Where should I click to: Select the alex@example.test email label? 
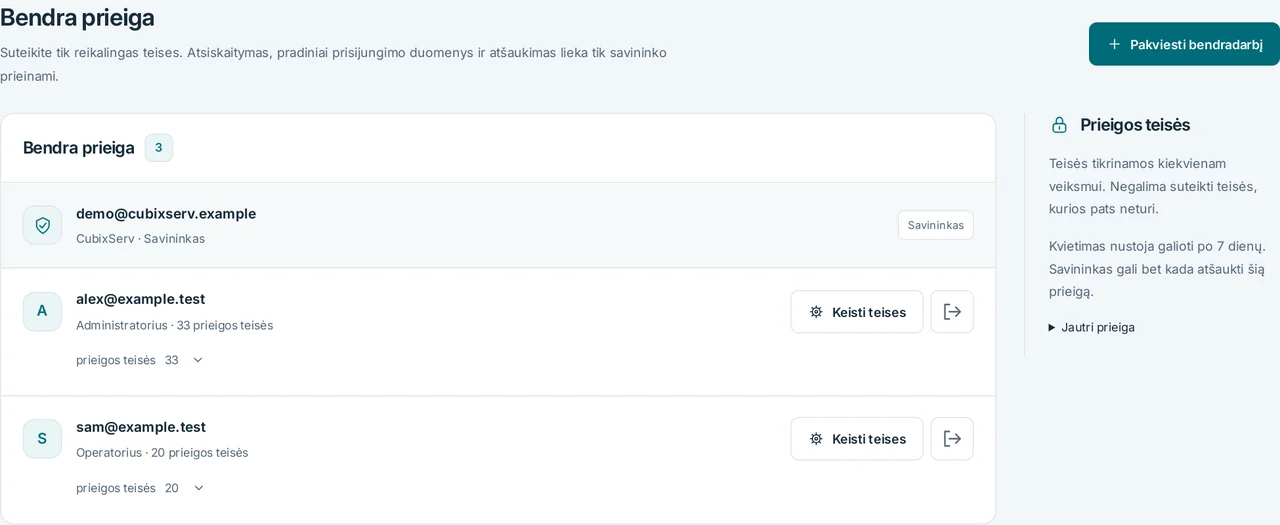point(140,299)
